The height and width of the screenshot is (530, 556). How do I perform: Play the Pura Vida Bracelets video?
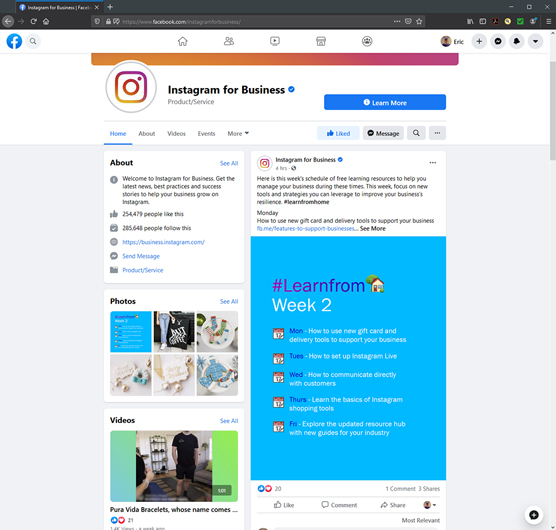(x=174, y=466)
